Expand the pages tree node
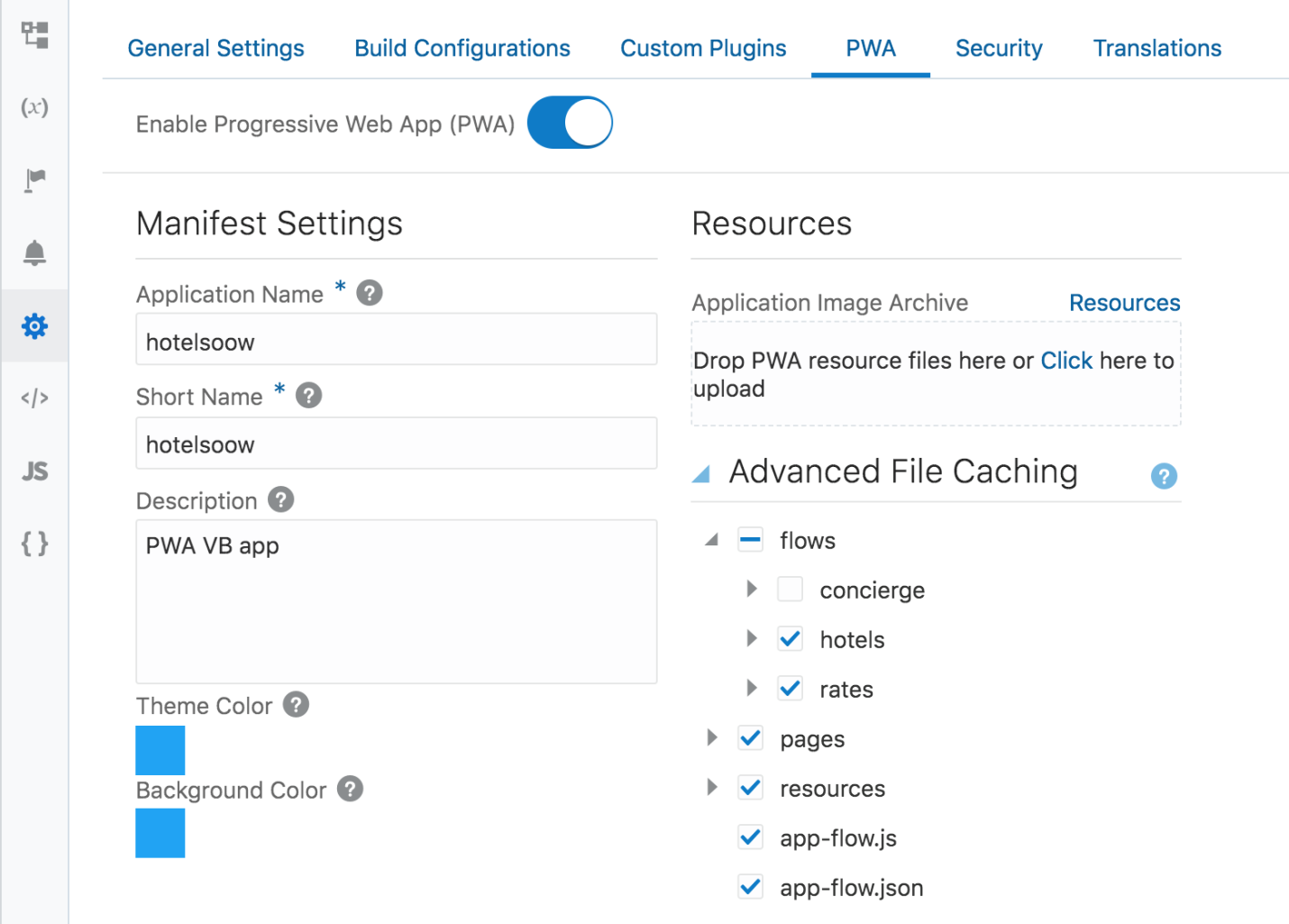The height and width of the screenshot is (924, 1289). 711,737
